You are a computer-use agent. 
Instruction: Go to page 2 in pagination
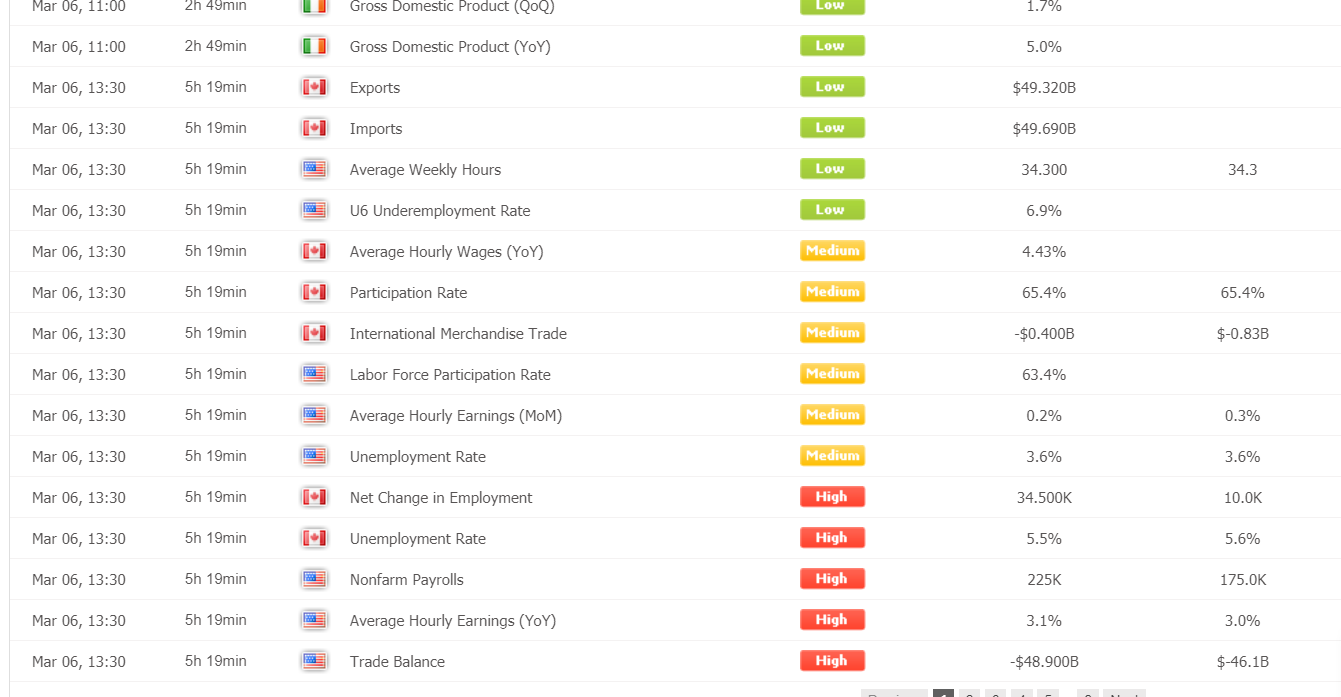point(969,693)
